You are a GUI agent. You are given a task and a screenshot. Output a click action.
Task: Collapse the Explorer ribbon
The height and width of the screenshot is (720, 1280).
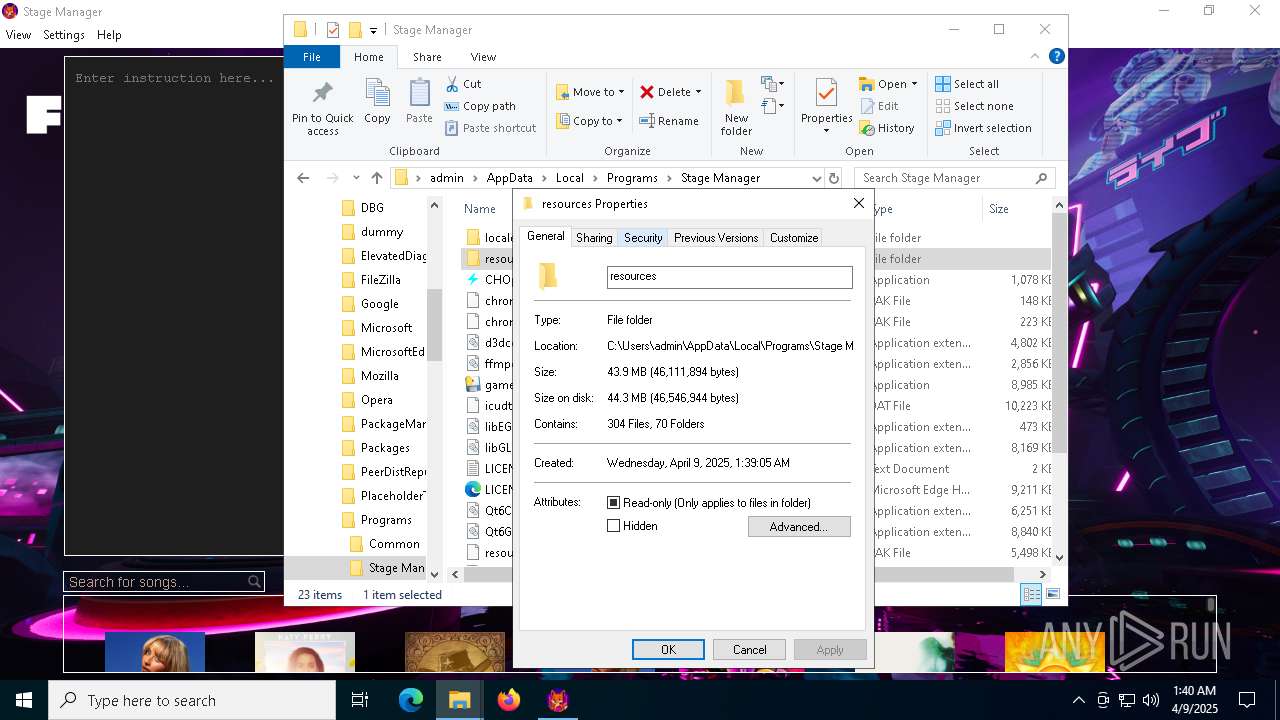tap(1036, 57)
